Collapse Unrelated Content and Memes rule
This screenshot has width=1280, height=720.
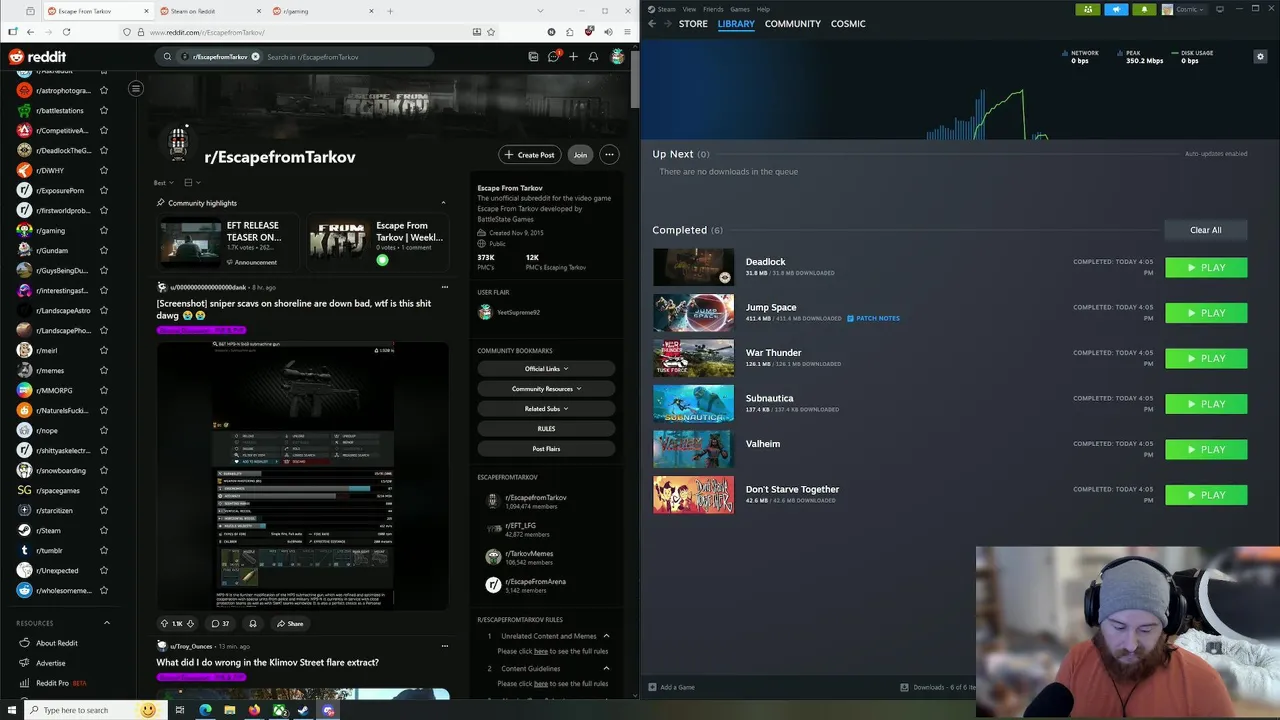[x=606, y=636]
